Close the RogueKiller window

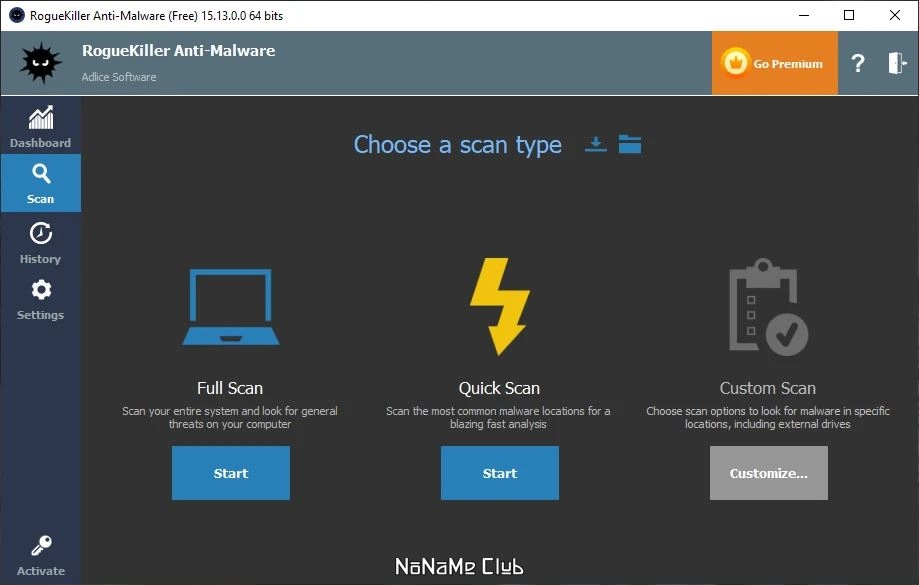click(x=894, y=15)
